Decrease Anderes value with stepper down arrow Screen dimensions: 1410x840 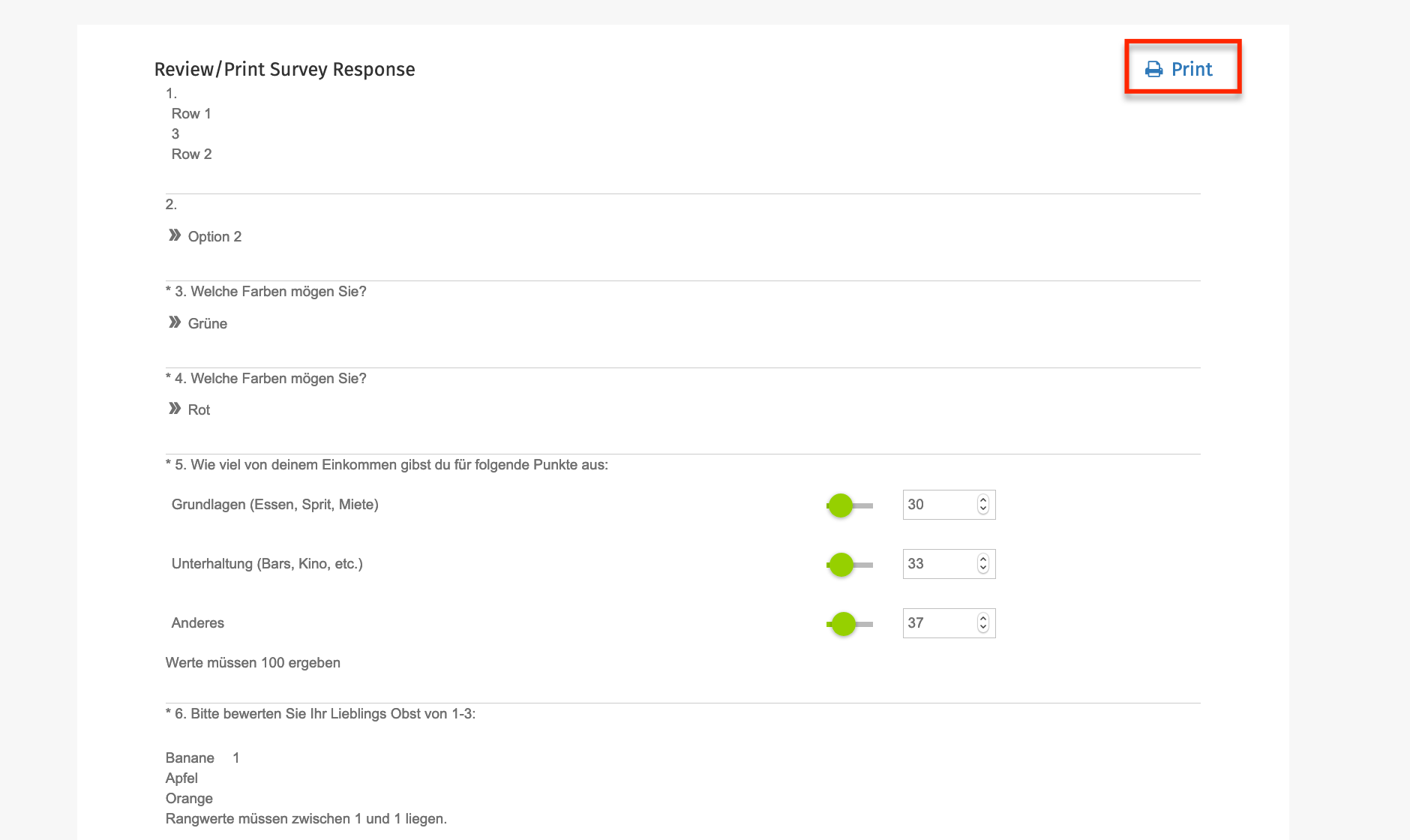[x=983, y=628]
